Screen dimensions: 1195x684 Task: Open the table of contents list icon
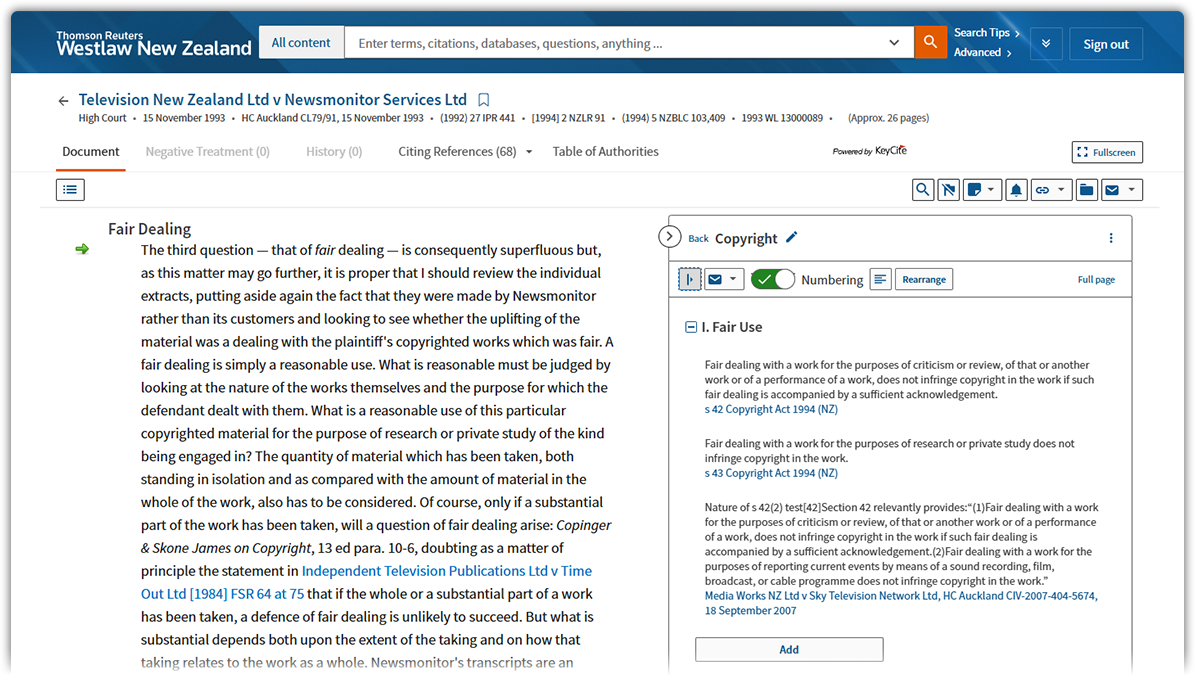pos(70,189)
